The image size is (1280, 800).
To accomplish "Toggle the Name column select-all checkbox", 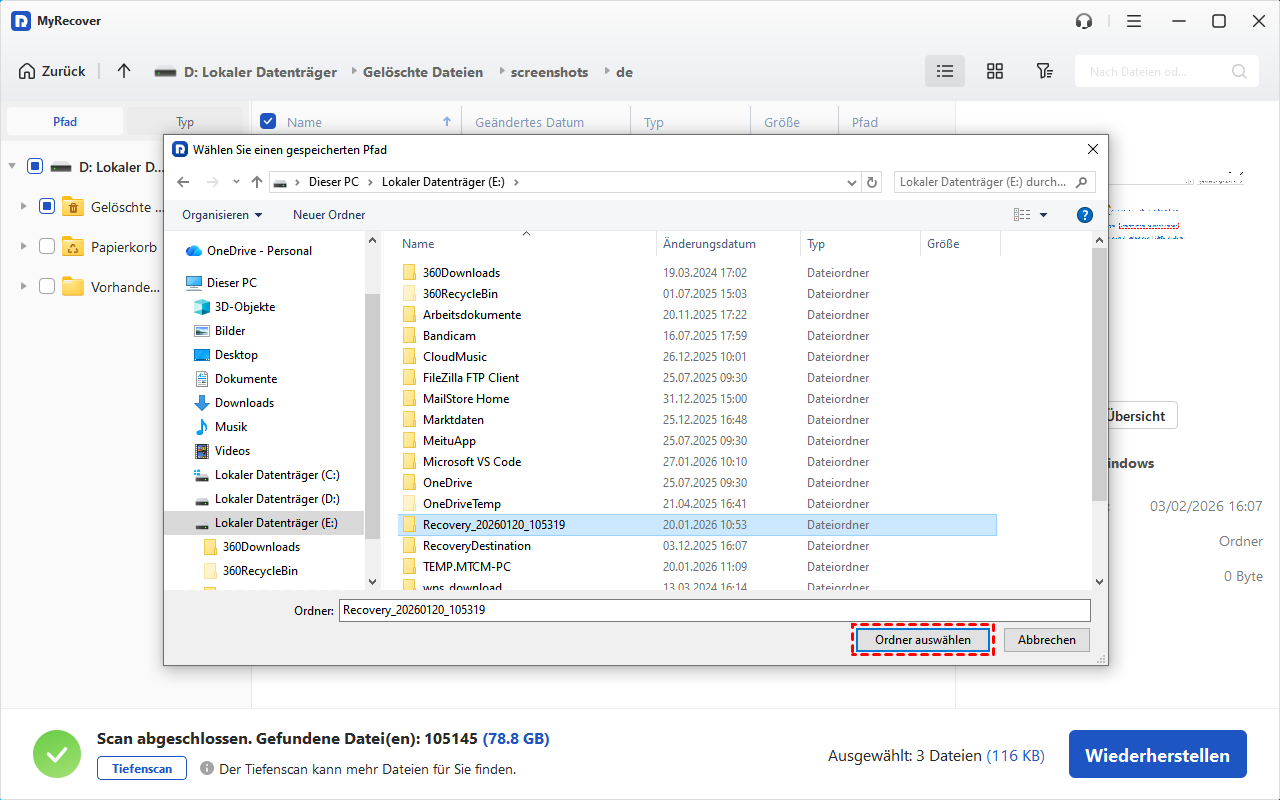I will (x=268, y=122).
